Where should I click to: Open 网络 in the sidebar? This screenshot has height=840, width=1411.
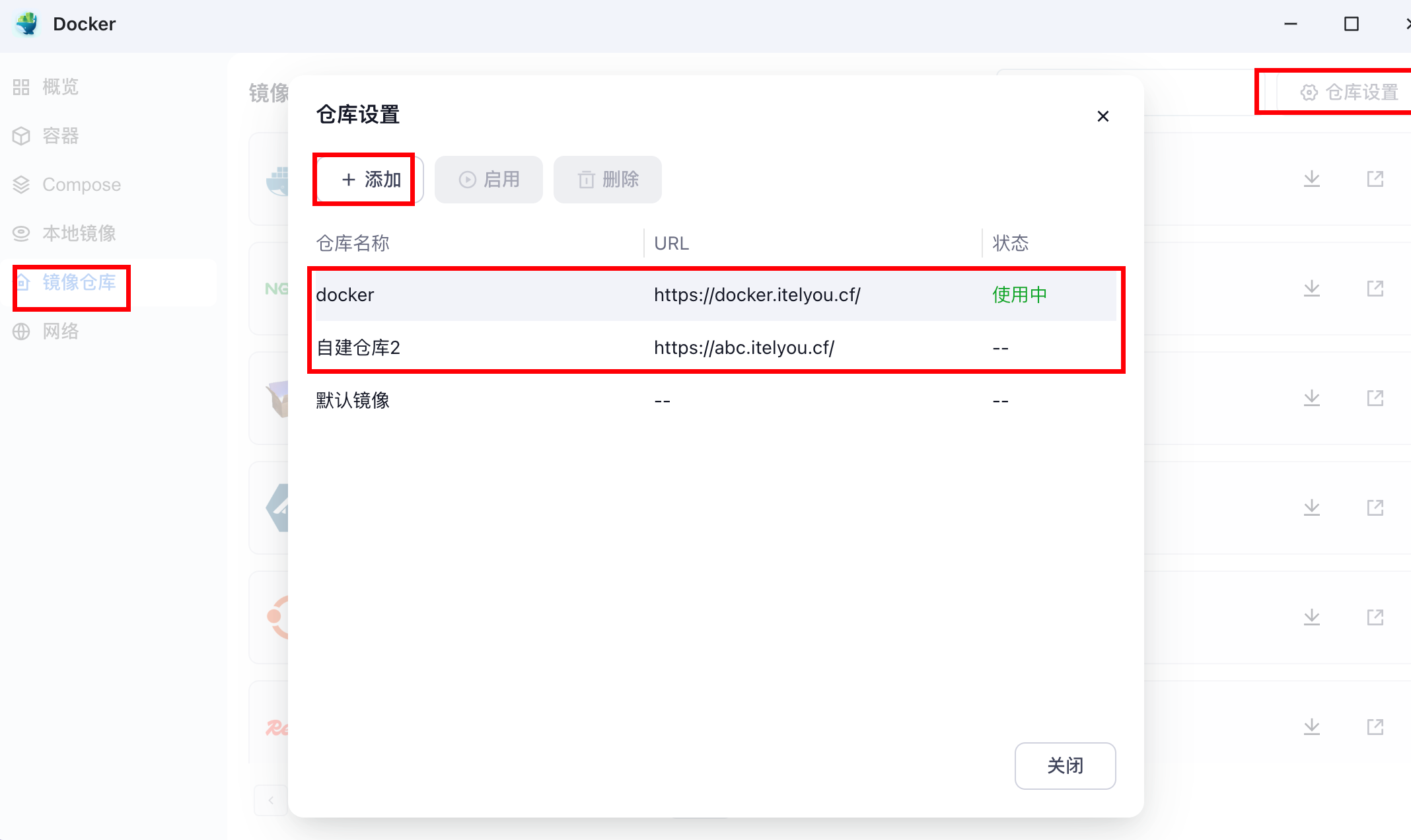(x=109, y=332)
